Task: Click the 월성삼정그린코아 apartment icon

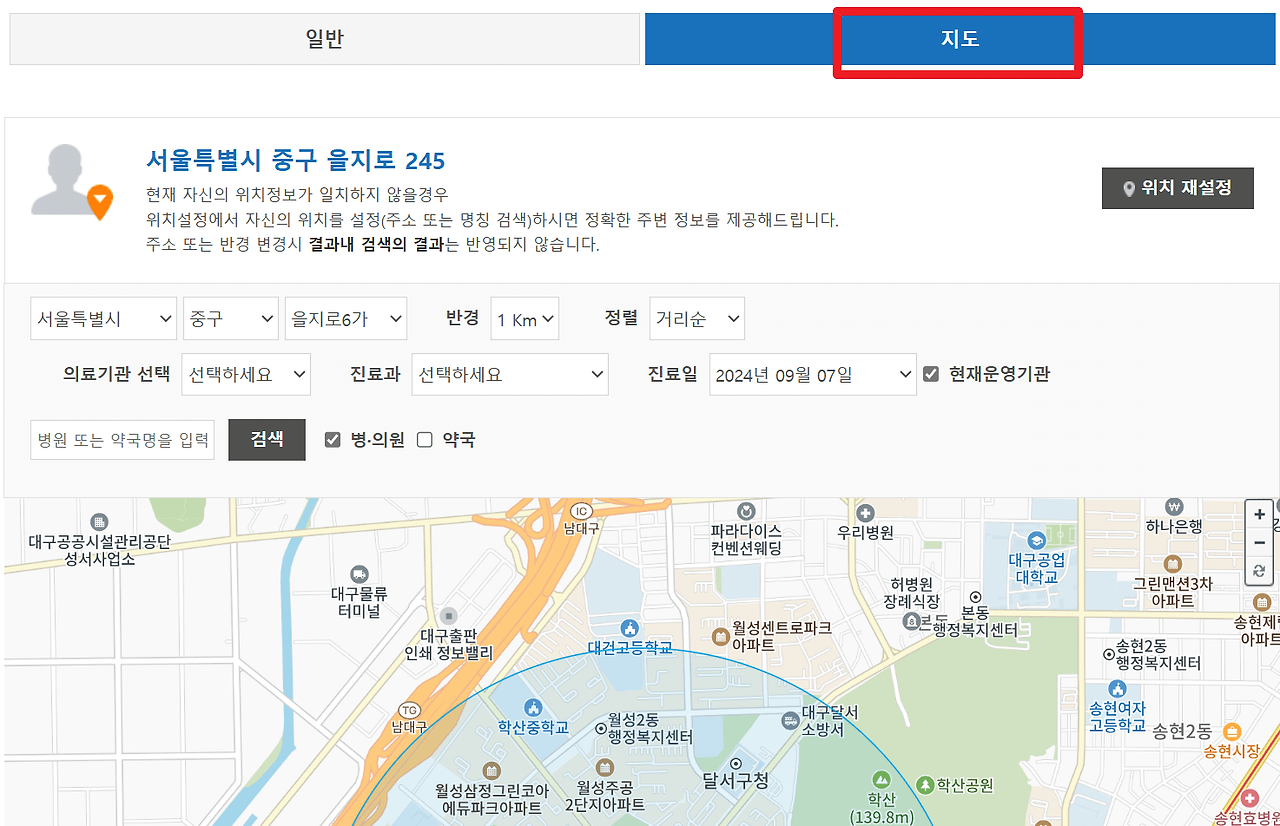Action: point(491,770)
